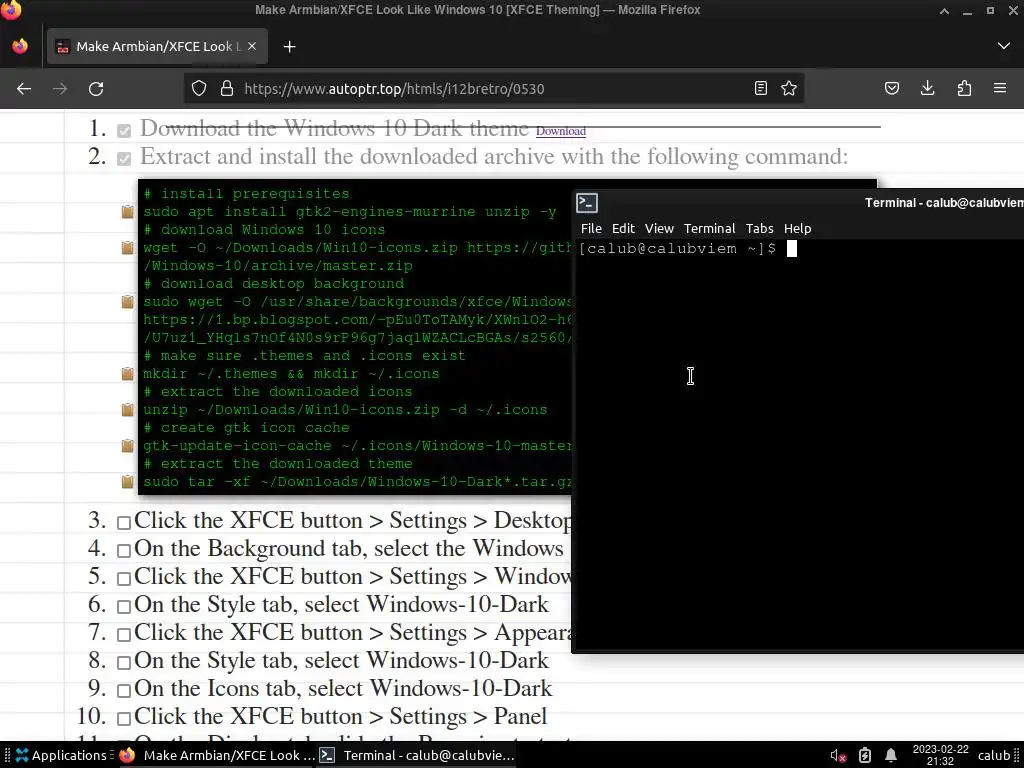Open Pocket save icon in toolbar
Image resolution: width=1024 pixels, height=768 pixels.
(891, 88)
